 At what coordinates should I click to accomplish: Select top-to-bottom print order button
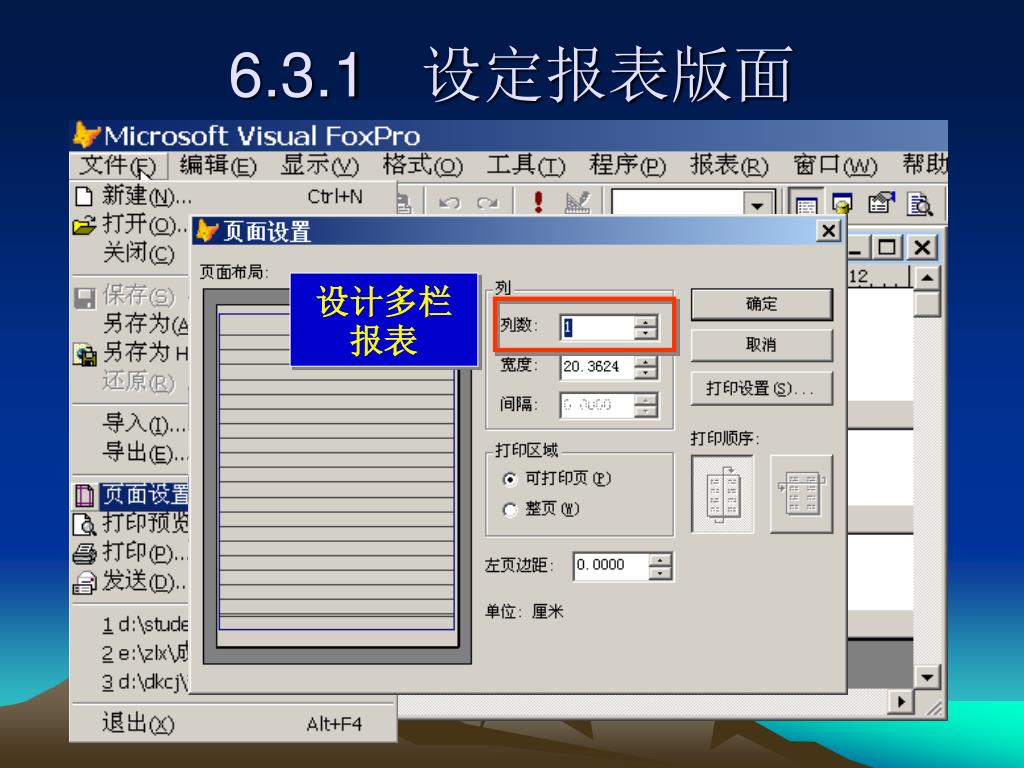(x=722, y=494)
